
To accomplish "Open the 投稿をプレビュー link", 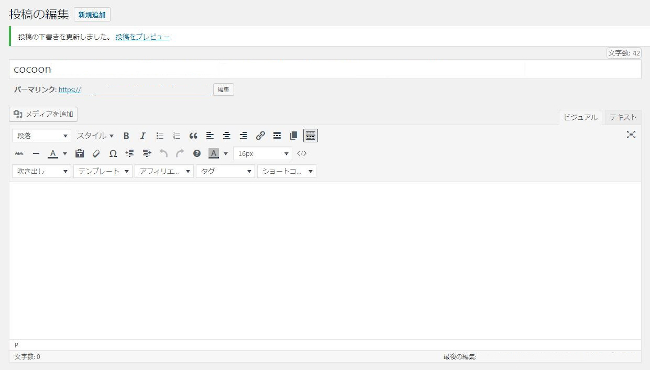I will coord(142,37).
